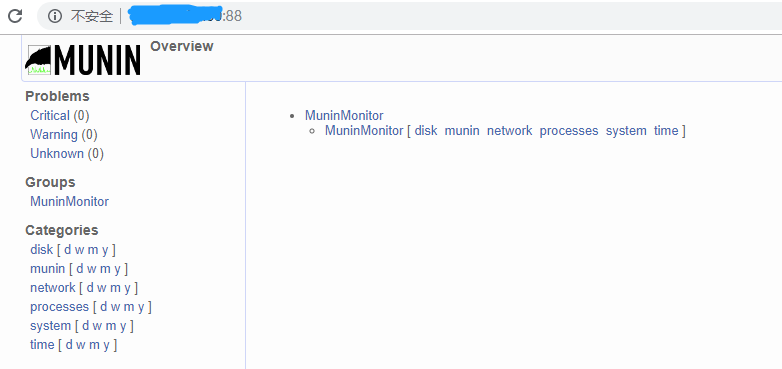View time category weekly graphs (w)
Screen dimensions: 782x369
coord(81,345)
